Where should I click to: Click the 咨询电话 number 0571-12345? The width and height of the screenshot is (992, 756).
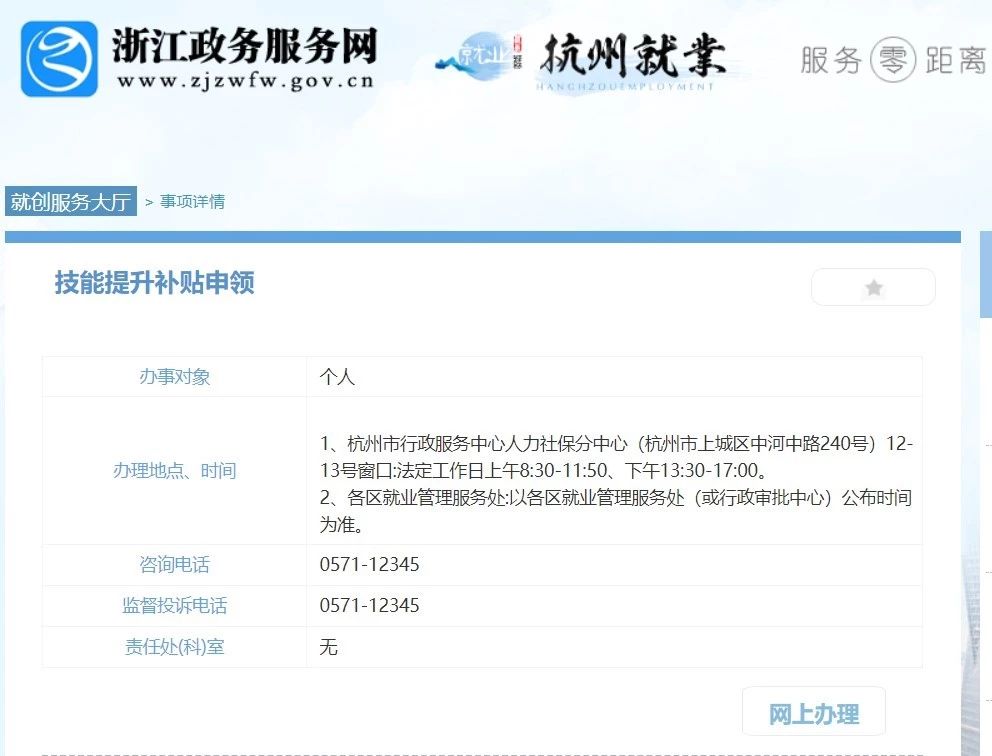[369, 565]
